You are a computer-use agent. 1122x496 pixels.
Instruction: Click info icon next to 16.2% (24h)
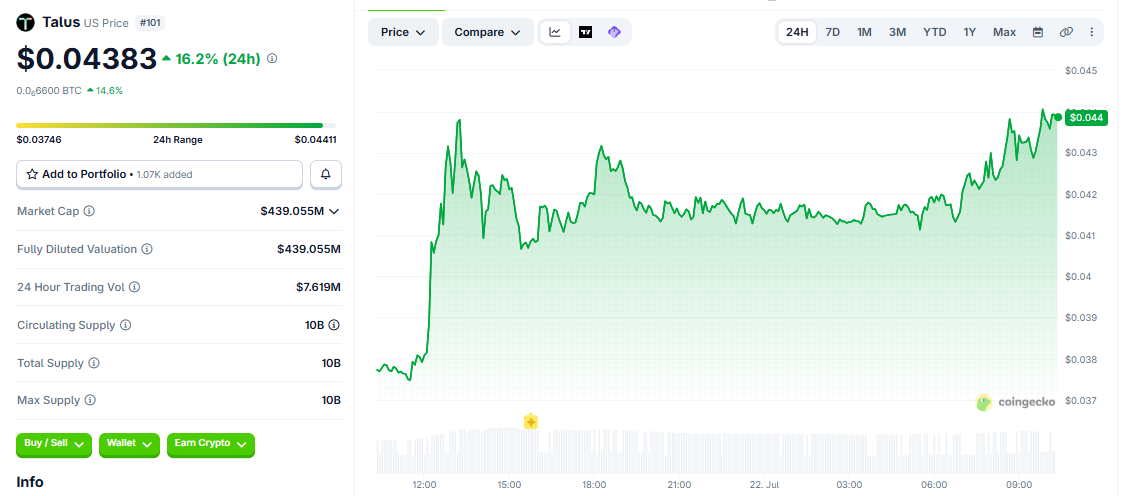[x=272, y=59]
